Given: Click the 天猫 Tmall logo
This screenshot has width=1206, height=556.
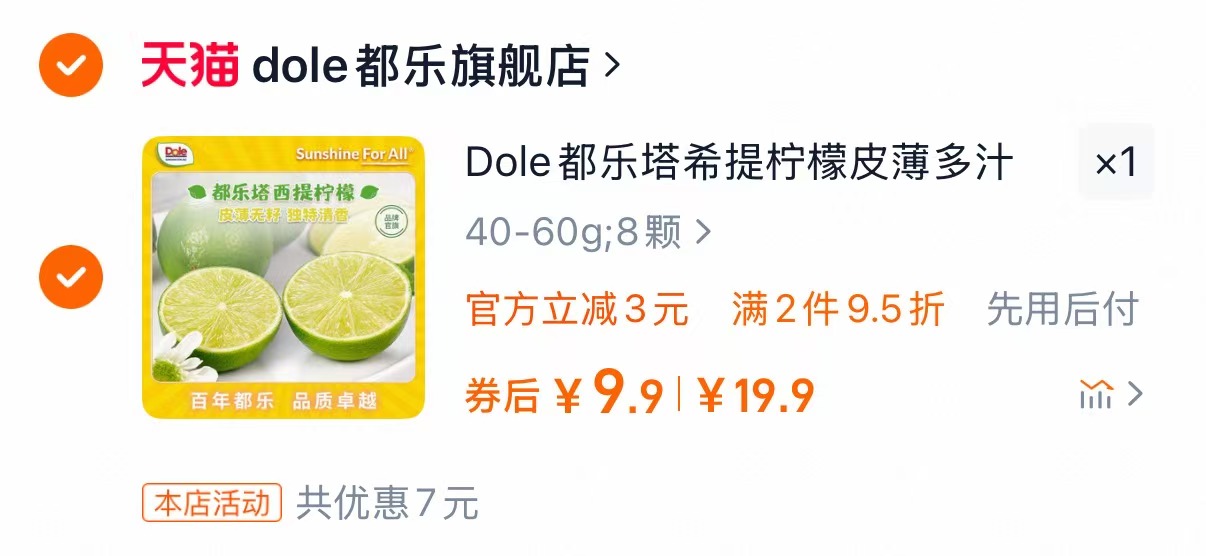Looking at the screenshot, I should (x=190, y=66).
